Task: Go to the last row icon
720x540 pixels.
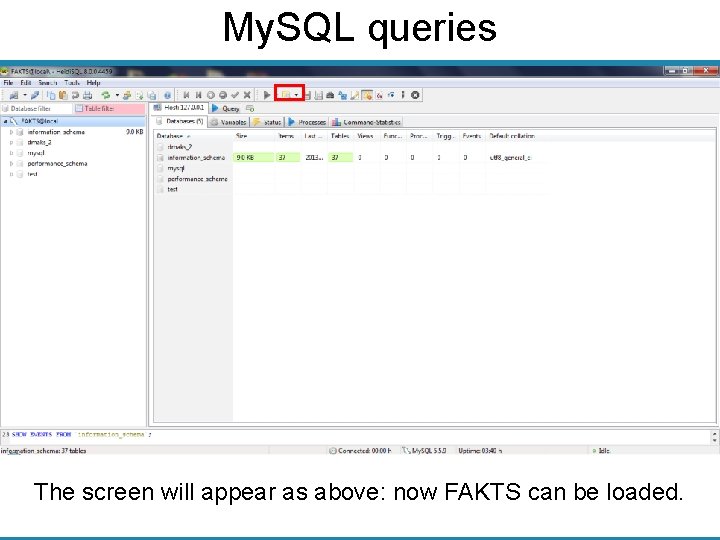Action: point(198,95)
